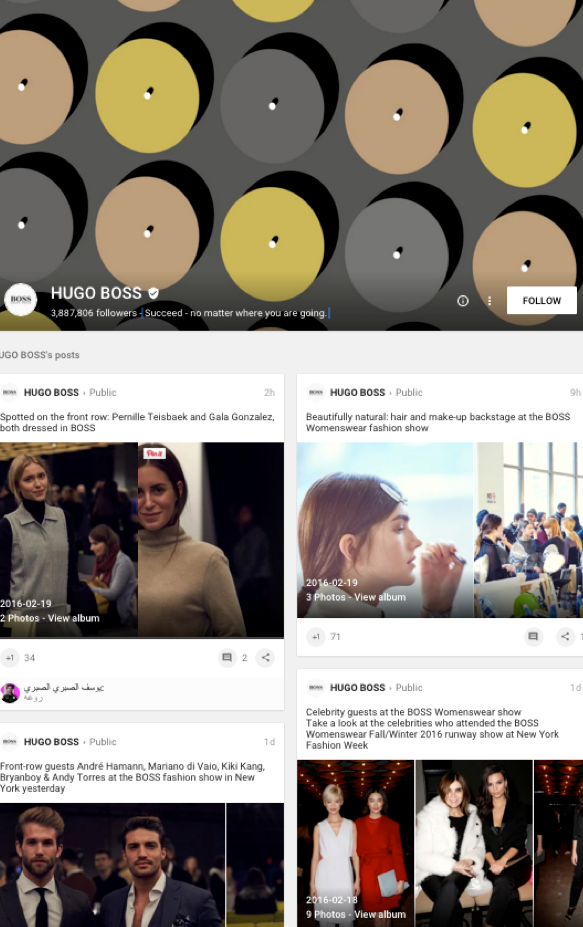Screen dimensions: 583x927
Task: Open the three-dot more options menu
Action: (489, 301)
